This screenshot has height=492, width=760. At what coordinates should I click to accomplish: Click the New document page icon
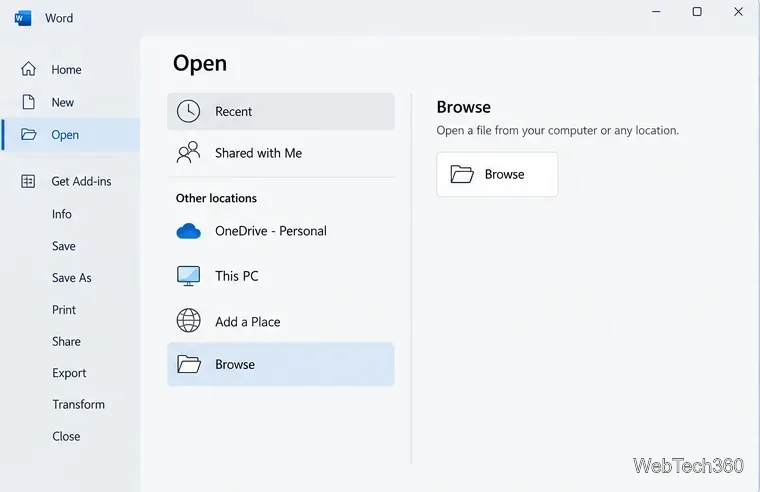29,102
